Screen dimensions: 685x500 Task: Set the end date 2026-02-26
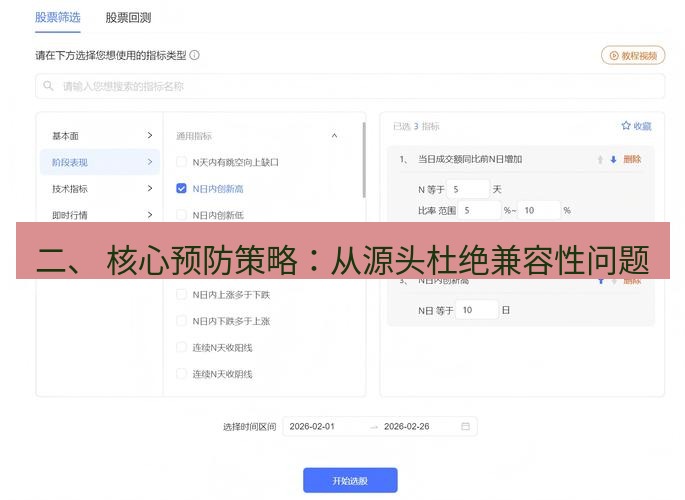[407, 426]
